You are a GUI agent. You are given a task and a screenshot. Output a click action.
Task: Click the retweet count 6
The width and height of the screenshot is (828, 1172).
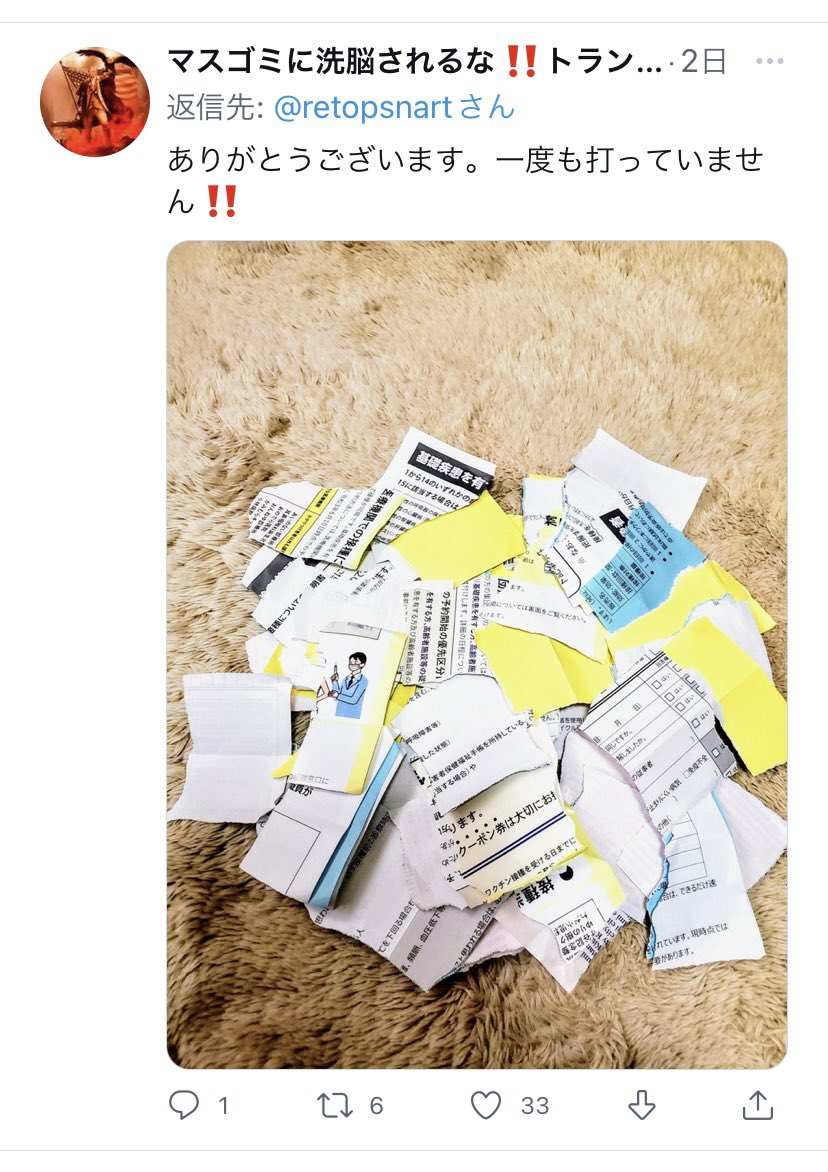[x=376, y=1105]
